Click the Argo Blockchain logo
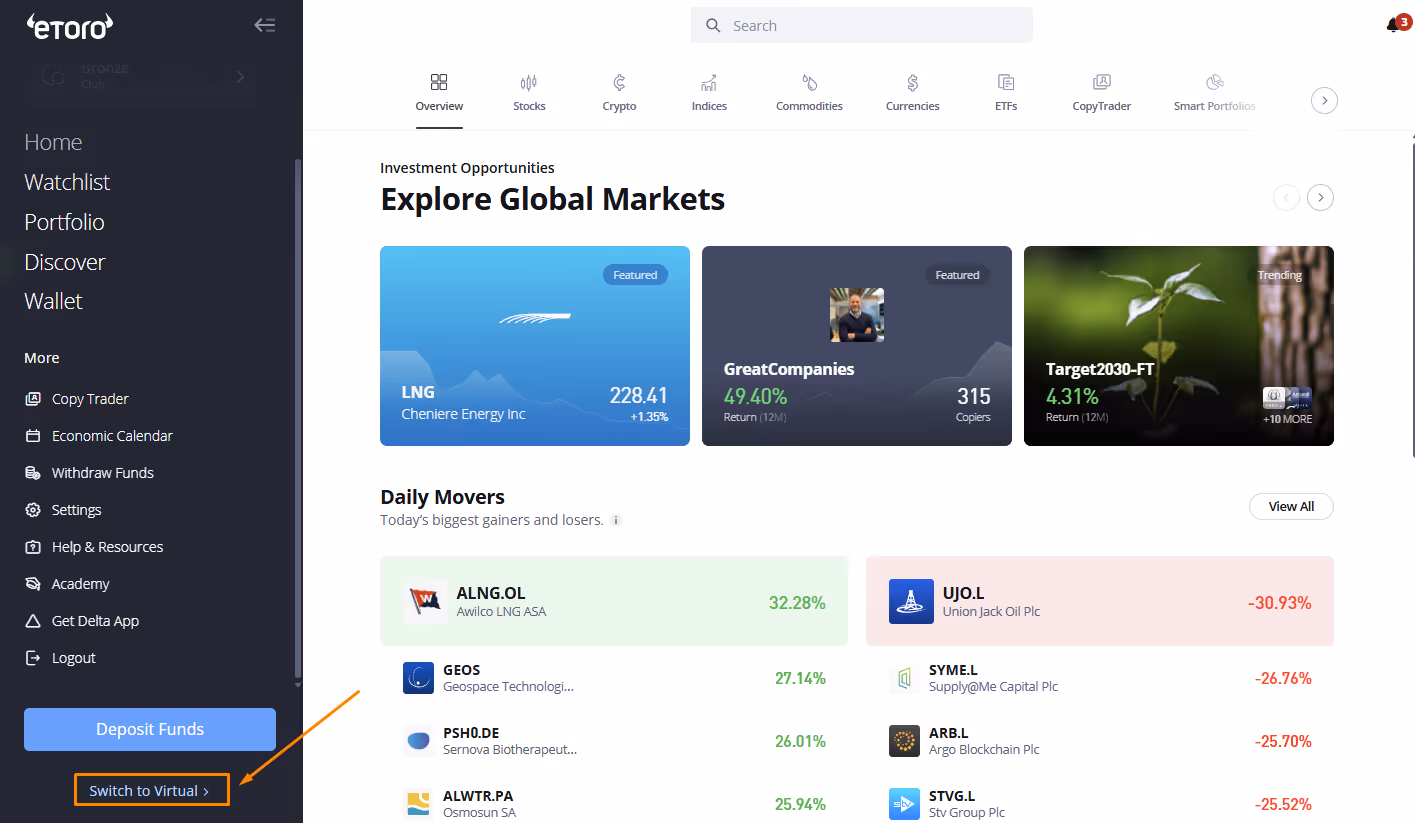Image resolution: width=1415 pixels, height=823 pixels. pos(904,741)
